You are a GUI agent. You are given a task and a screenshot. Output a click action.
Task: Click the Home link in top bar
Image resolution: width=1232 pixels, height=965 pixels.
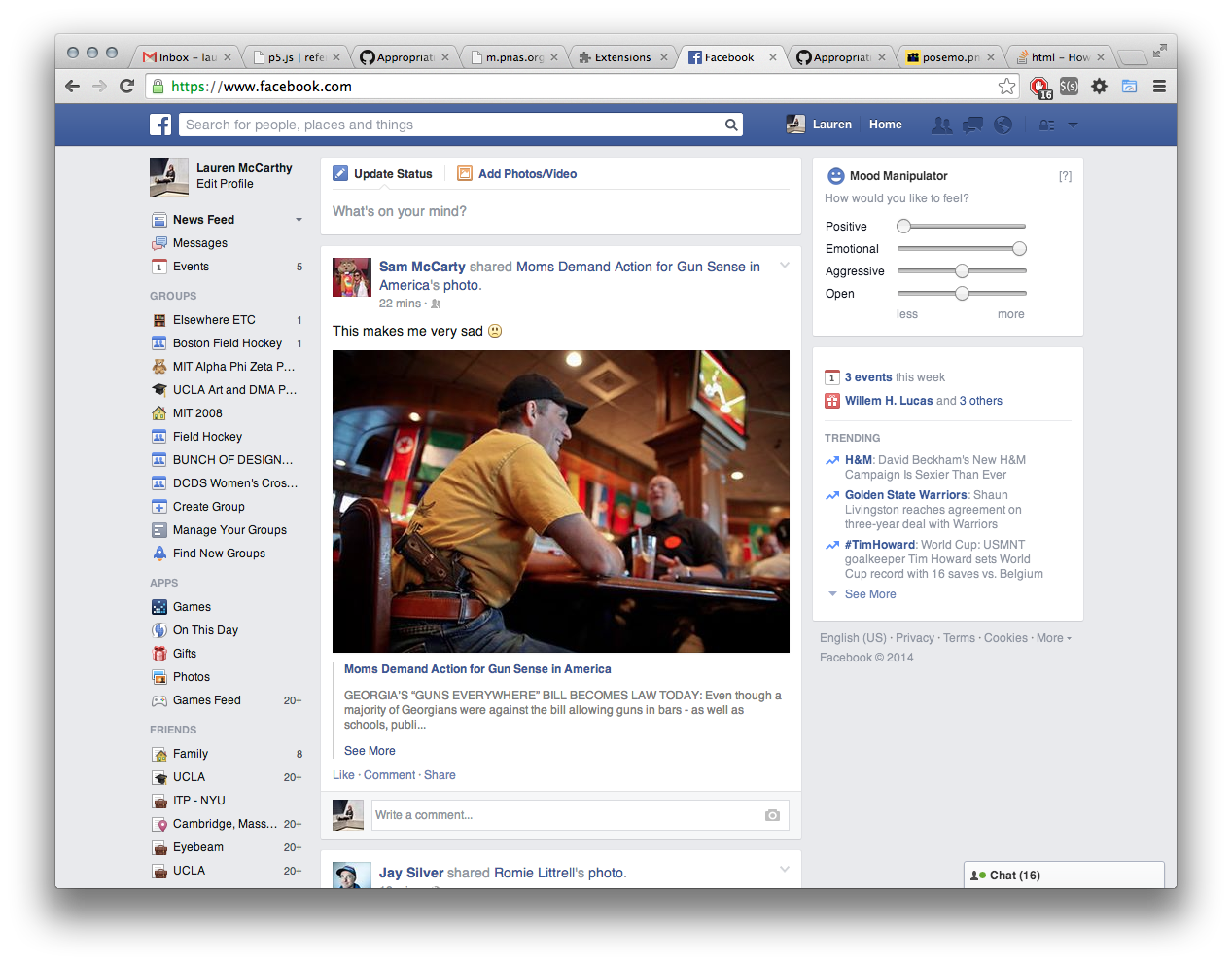pos(885,125)
